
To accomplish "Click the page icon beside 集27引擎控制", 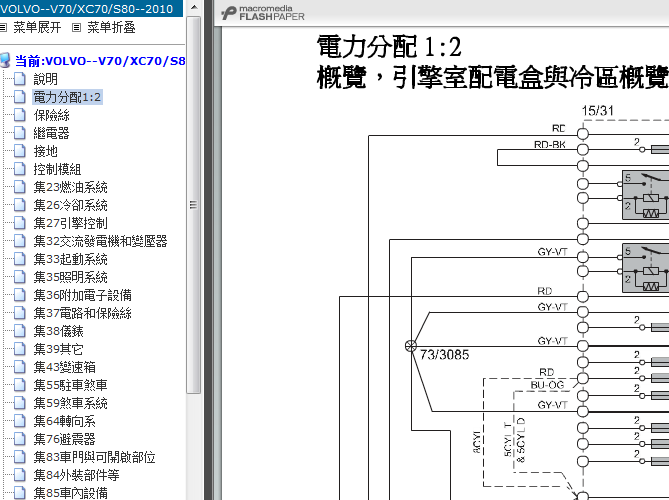I will click(20, 223).
